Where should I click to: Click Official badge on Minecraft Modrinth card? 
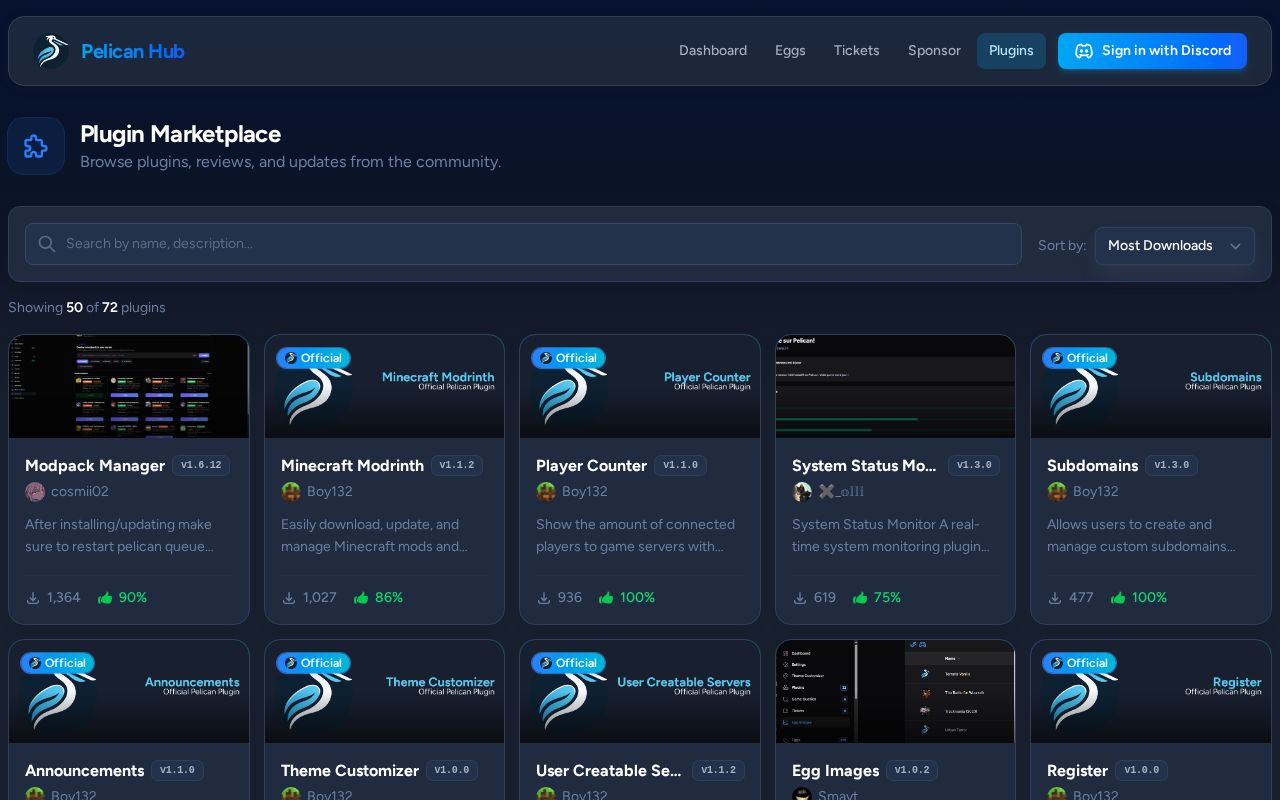click(x=313, y=358)
